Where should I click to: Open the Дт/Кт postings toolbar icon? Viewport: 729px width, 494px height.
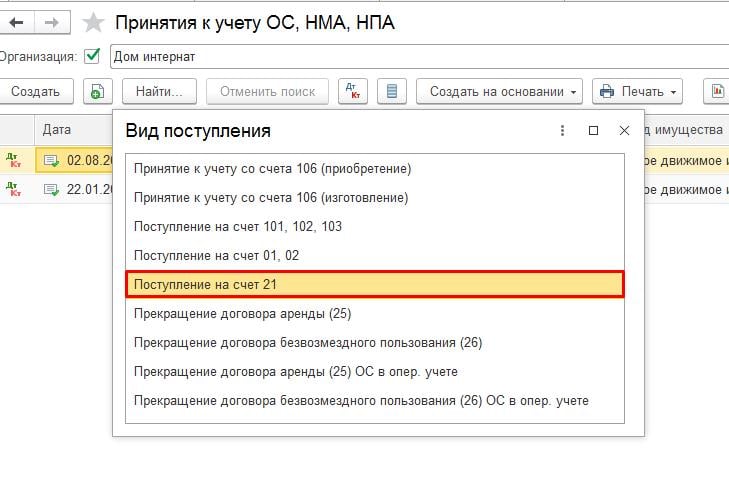(352, 92)
